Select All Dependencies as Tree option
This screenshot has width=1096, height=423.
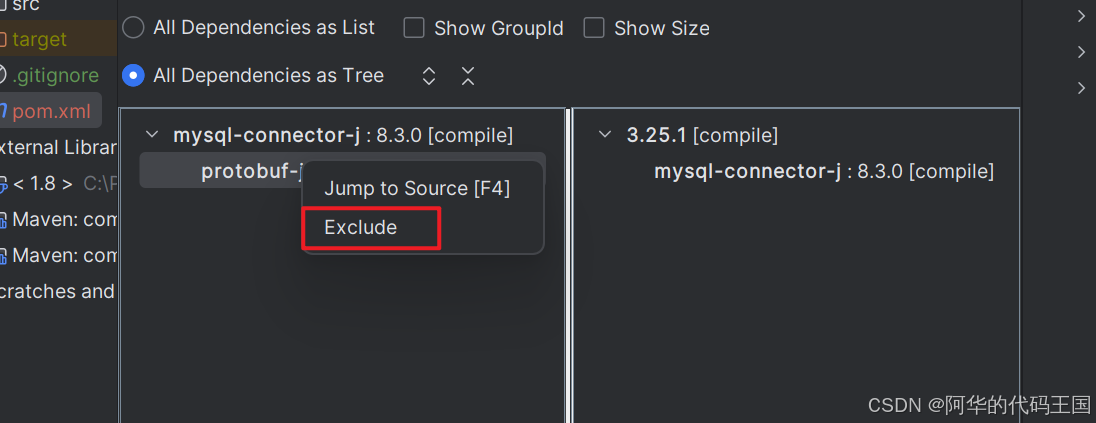click(x=133, y=76)
